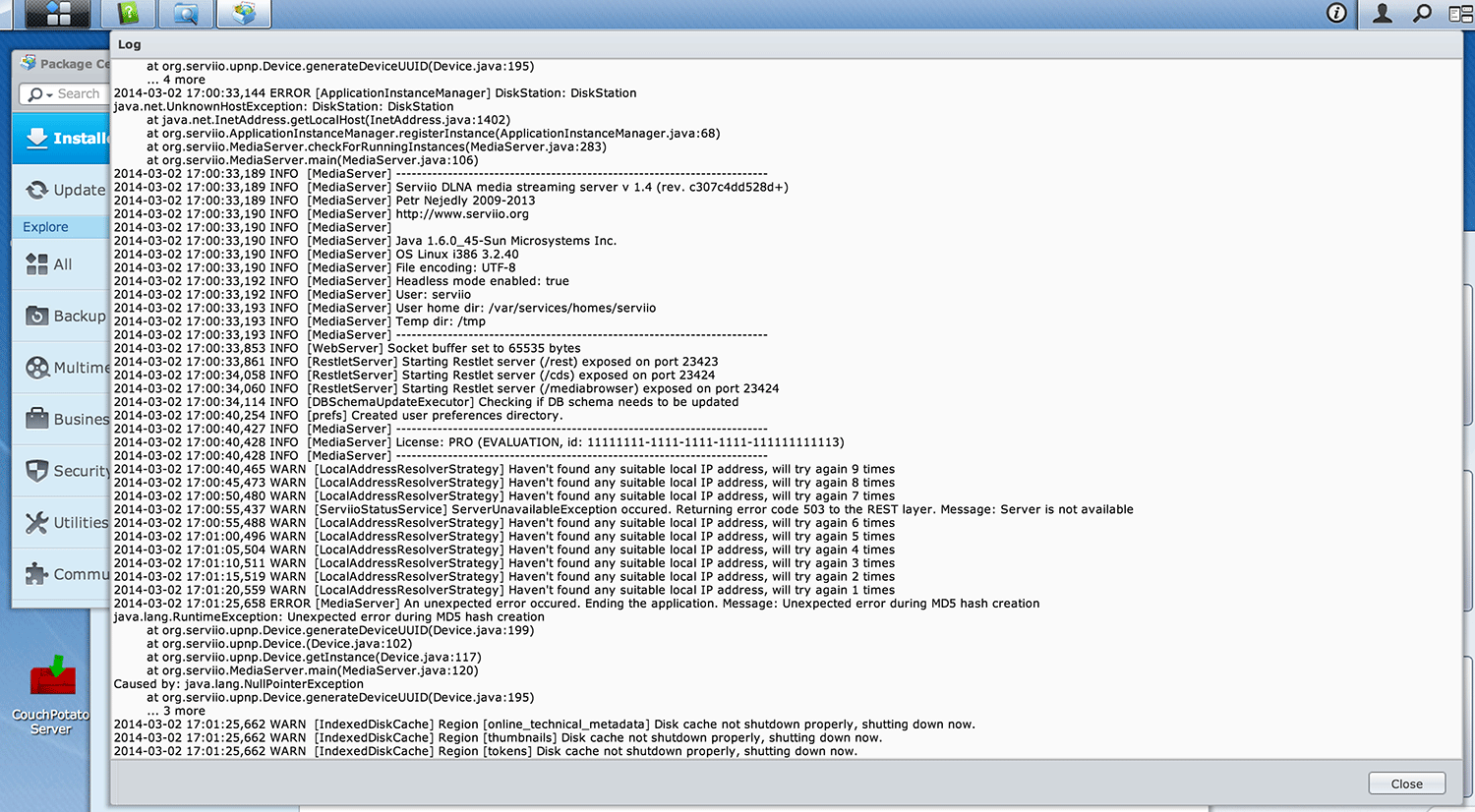Image resolution: width=1475 pixels, height=812 pixels.
Task: Select 'Caused by: java.lang.NullPointerException' line
Action: pyautogui.click(x=238, y=684)
